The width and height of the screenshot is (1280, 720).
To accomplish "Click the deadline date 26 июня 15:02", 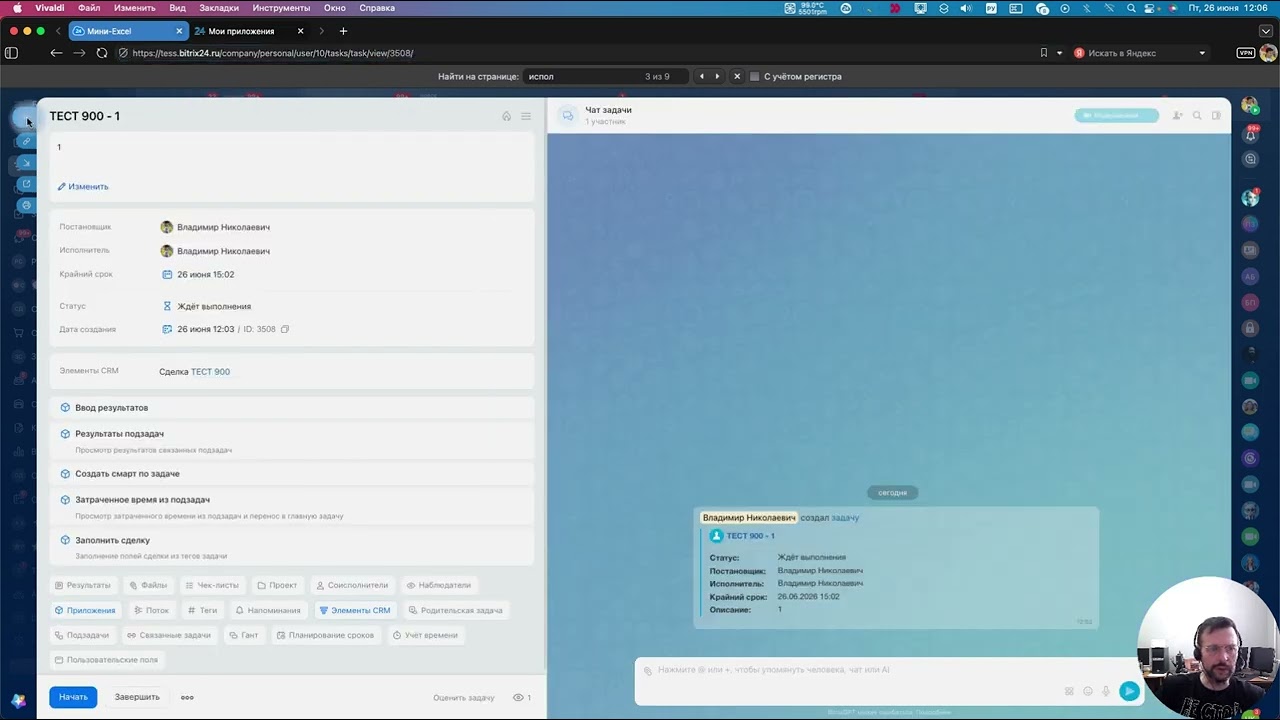I will (x=205, y=275).
